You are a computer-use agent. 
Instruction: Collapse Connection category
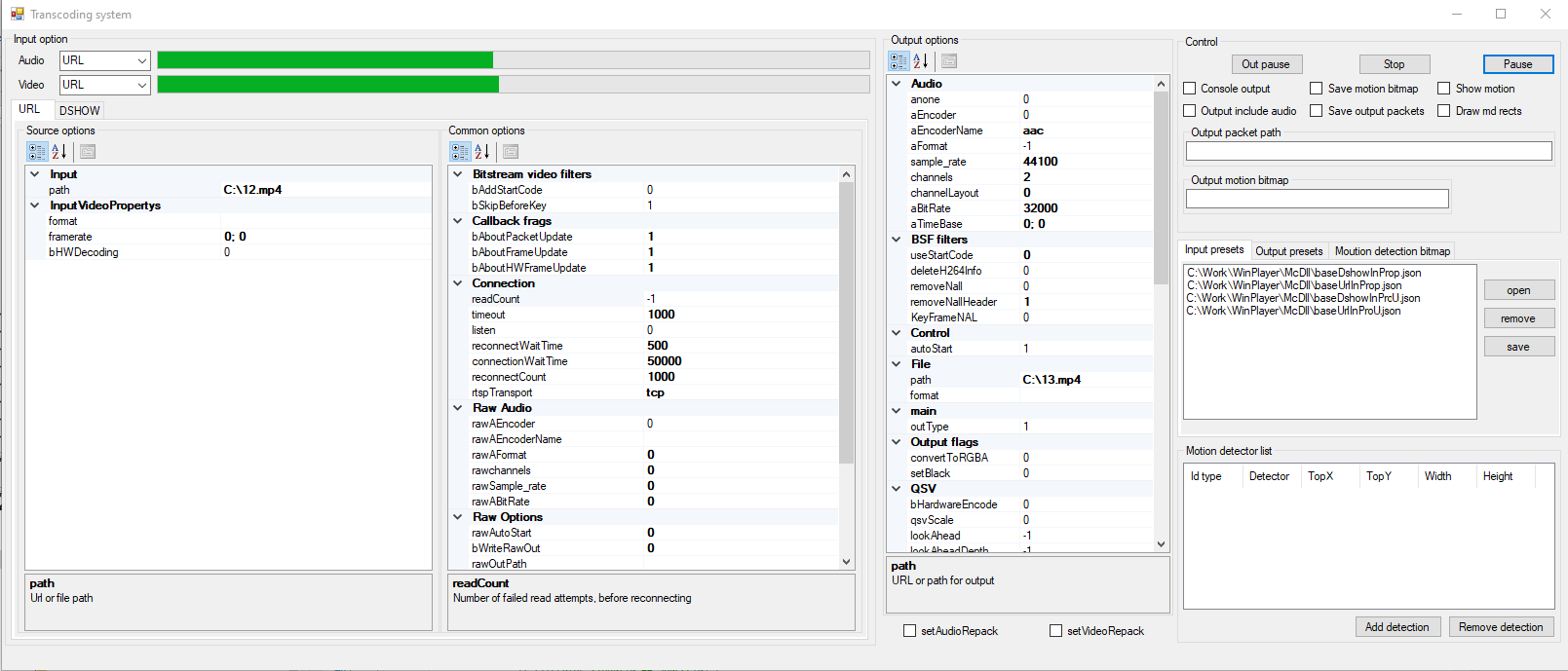(458, 283)
